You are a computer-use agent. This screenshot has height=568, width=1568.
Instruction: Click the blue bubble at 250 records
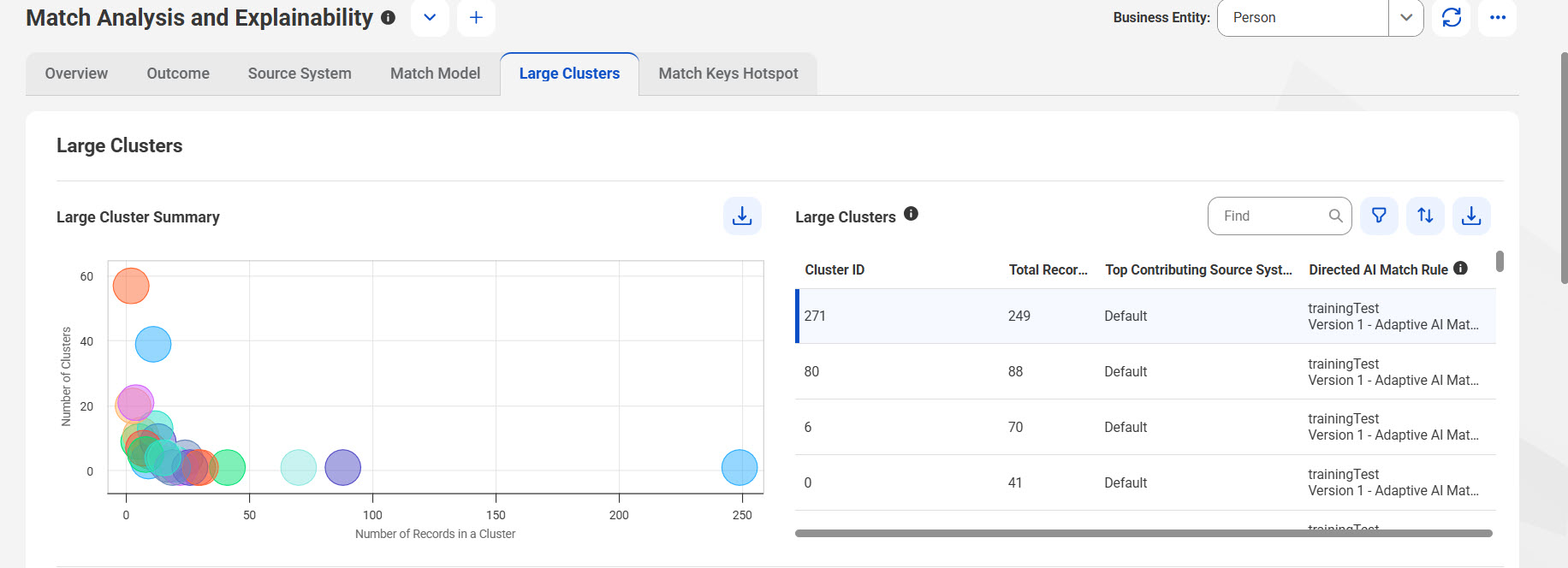pos(739,467)
